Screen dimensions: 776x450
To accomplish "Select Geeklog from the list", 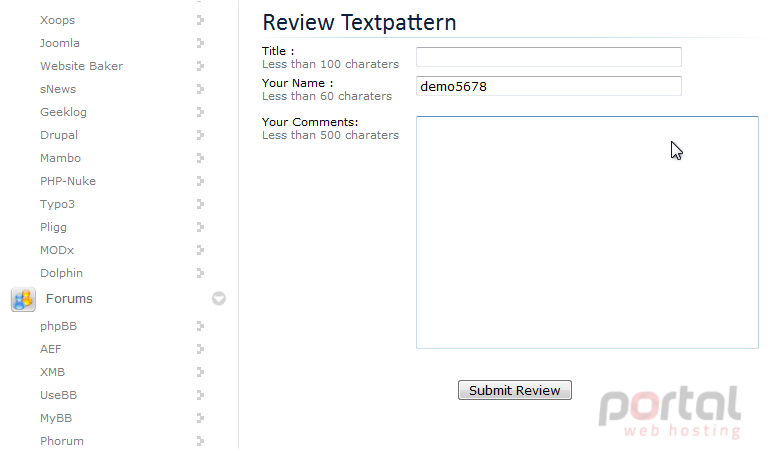I will click(x=63, y=112).
